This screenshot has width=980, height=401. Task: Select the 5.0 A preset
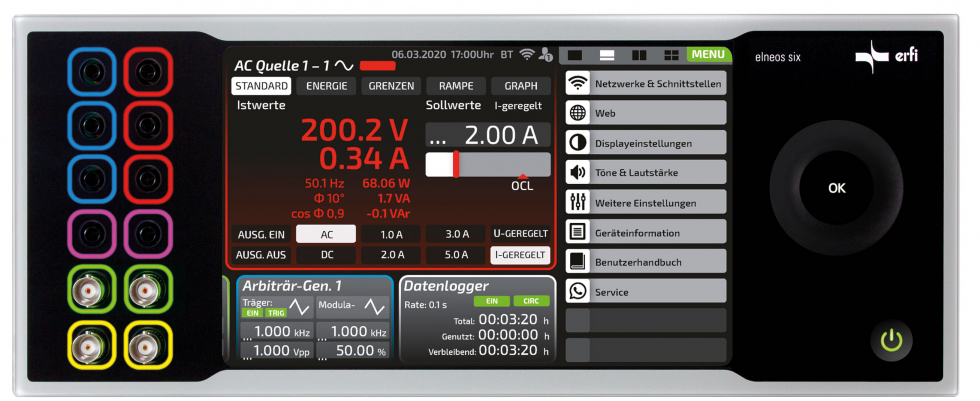point(456,255)
